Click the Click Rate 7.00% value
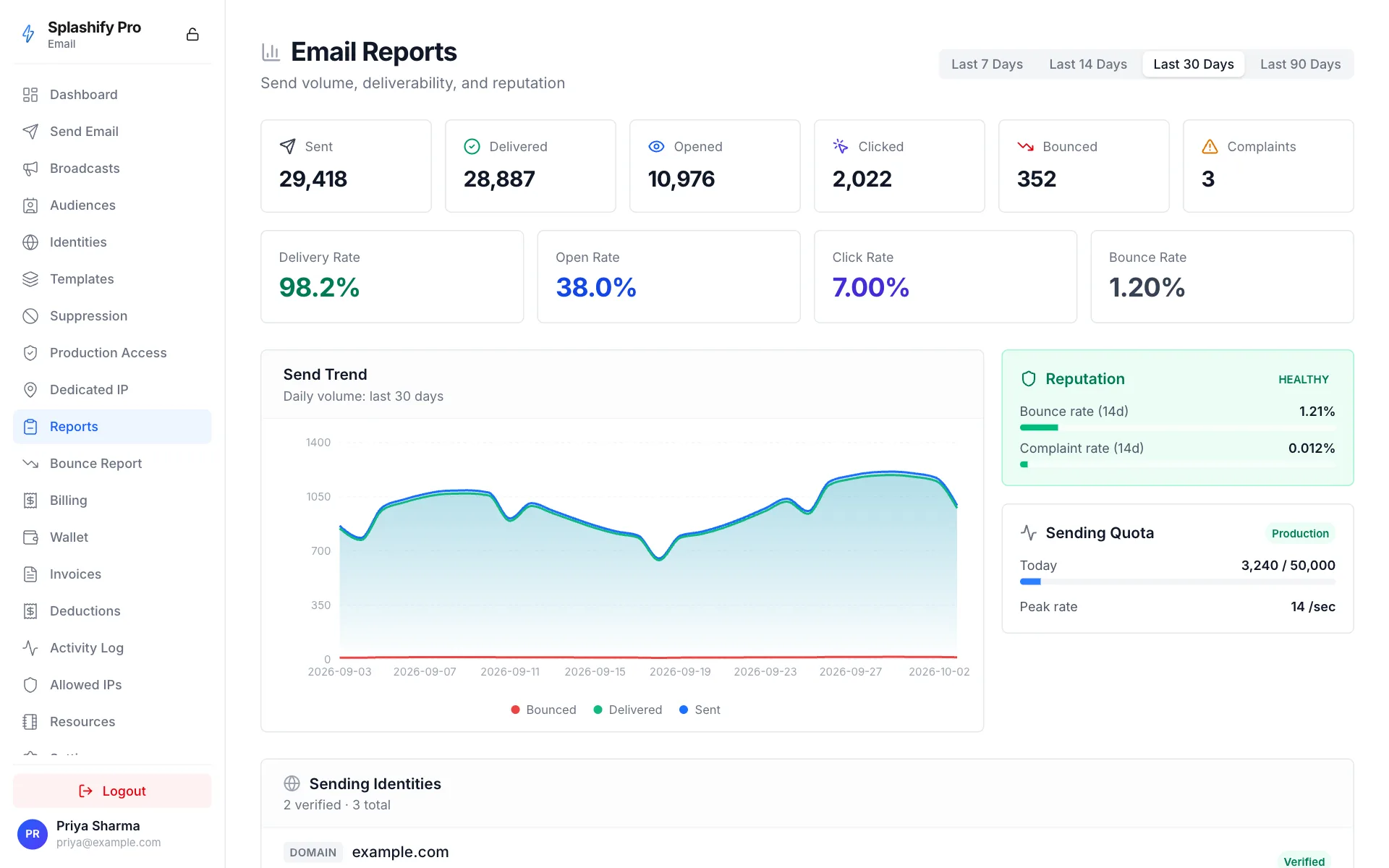Image resolution: width=1389 pixels, height=868 pixels. (x=870, y=287)
